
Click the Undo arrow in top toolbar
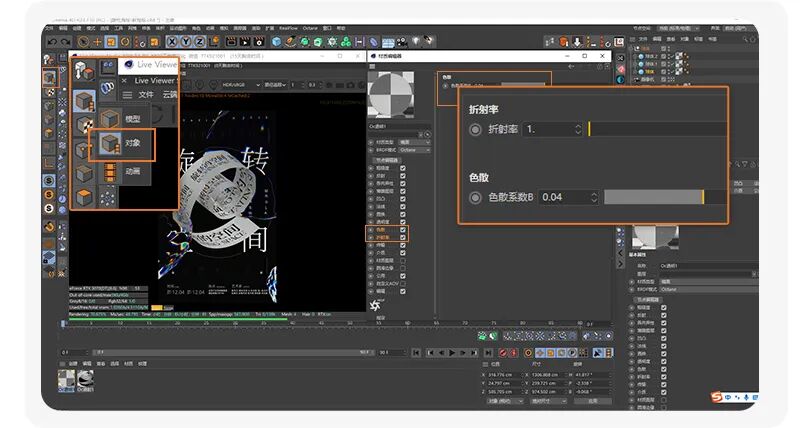click(52, 42)
